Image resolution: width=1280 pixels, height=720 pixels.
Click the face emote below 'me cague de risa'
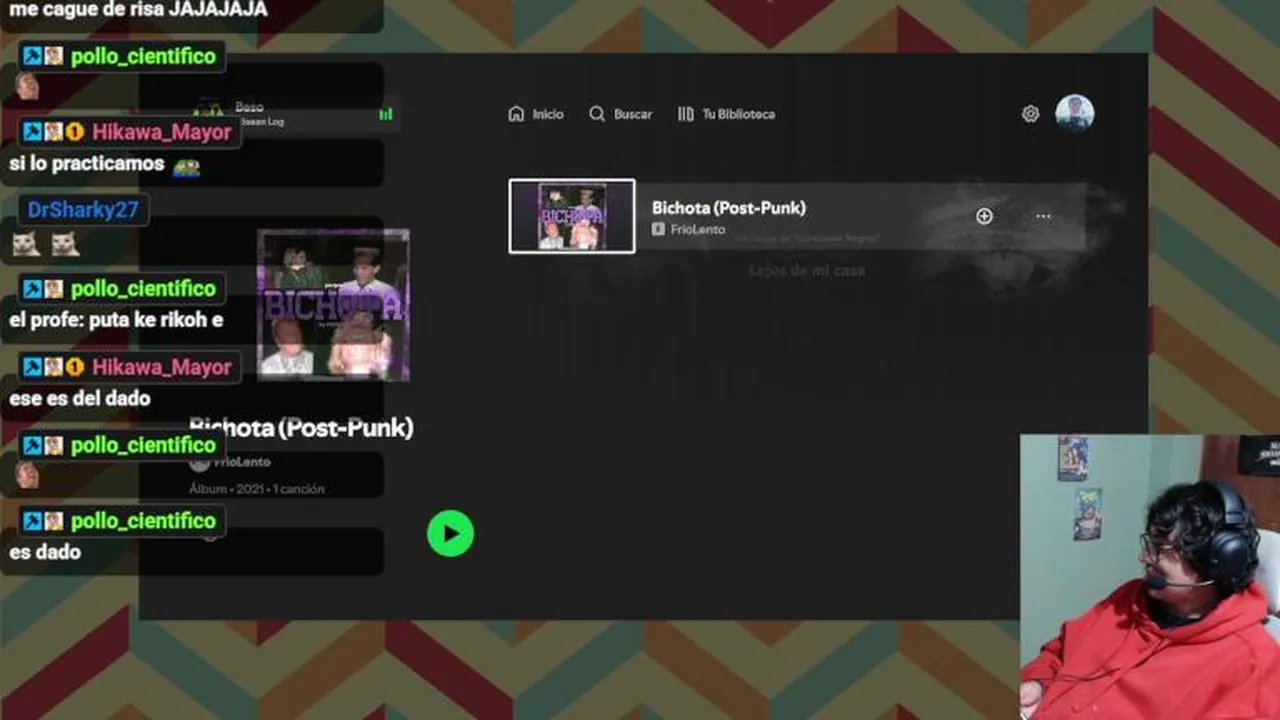tap(27, 86)
